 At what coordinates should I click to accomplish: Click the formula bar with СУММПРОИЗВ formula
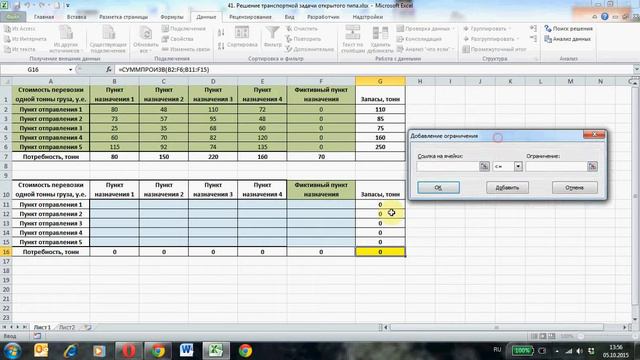[x=373, y=69]
